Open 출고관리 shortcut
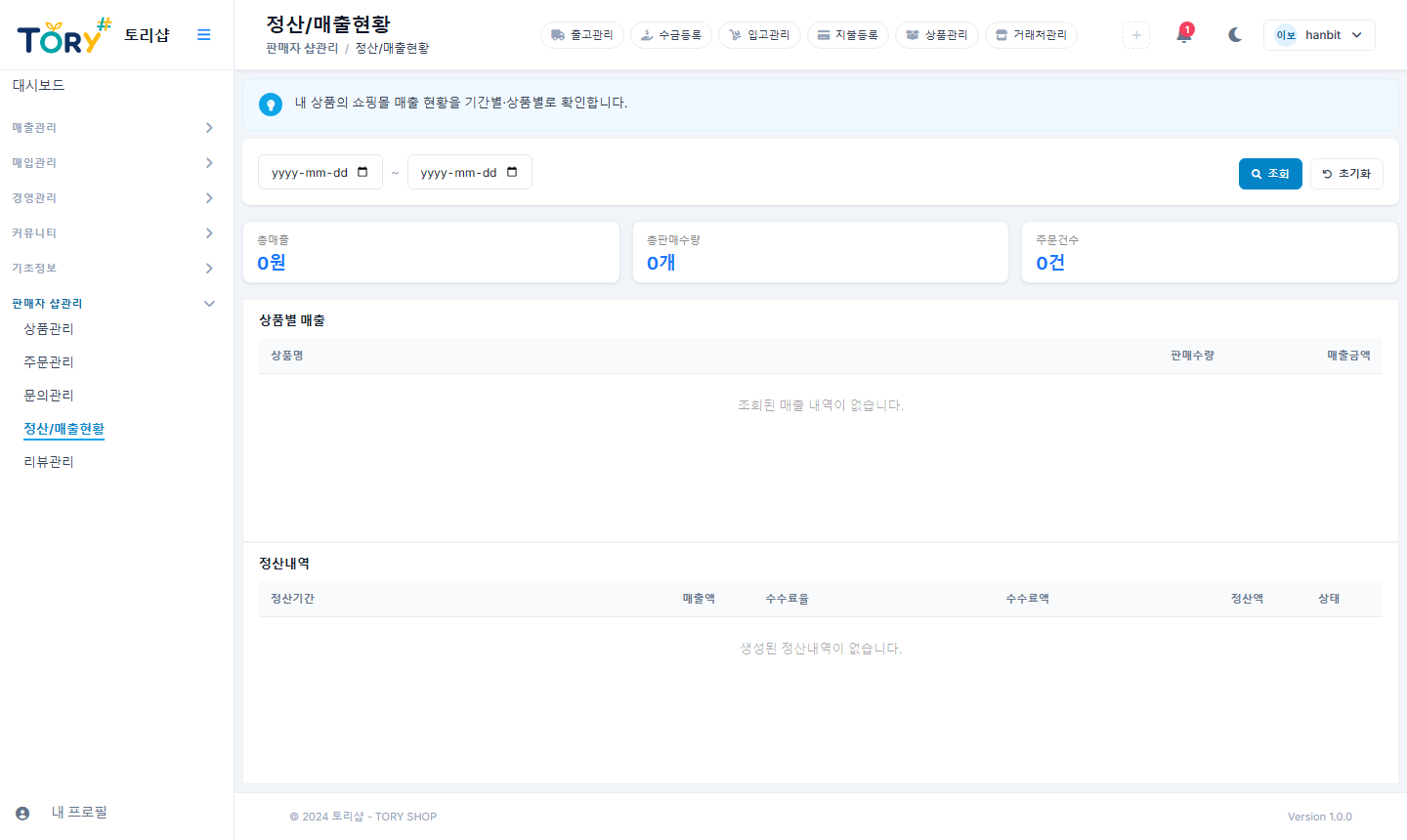Viewport: 1407px width, 840px height. coord(582,35)
